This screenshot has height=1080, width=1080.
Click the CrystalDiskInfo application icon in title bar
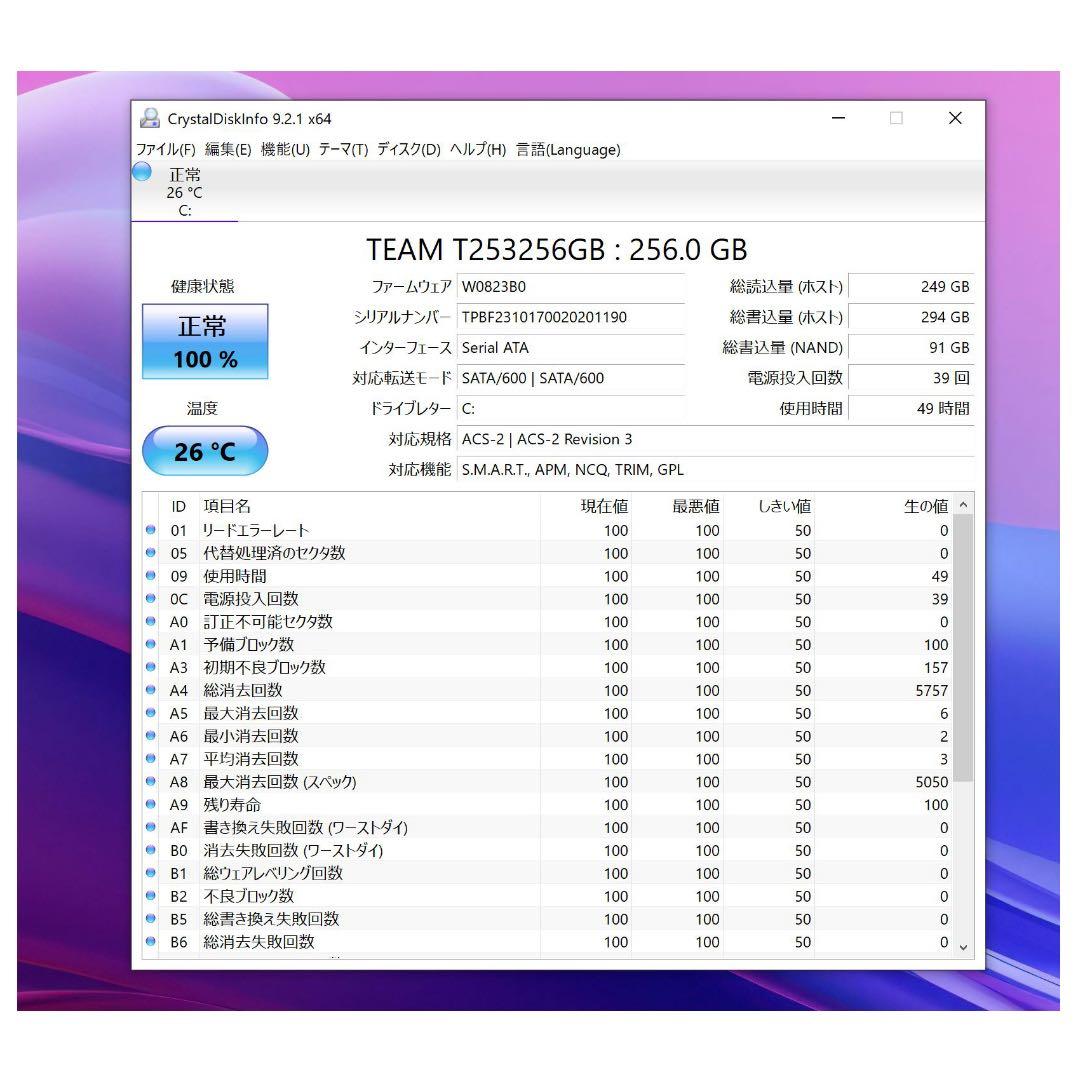click(x=150, y=118)
